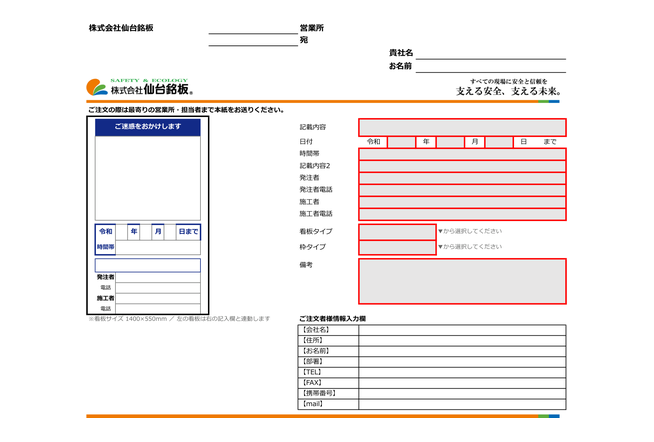Click the 【住所】 entry cell
Viewport: 654px width, 442px height.
tap(462, 341)
